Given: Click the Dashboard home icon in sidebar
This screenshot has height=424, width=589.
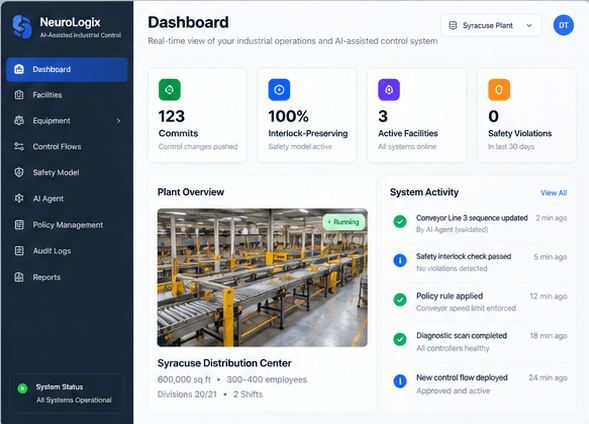Looking at the screenshot, I should click(19, 69).
